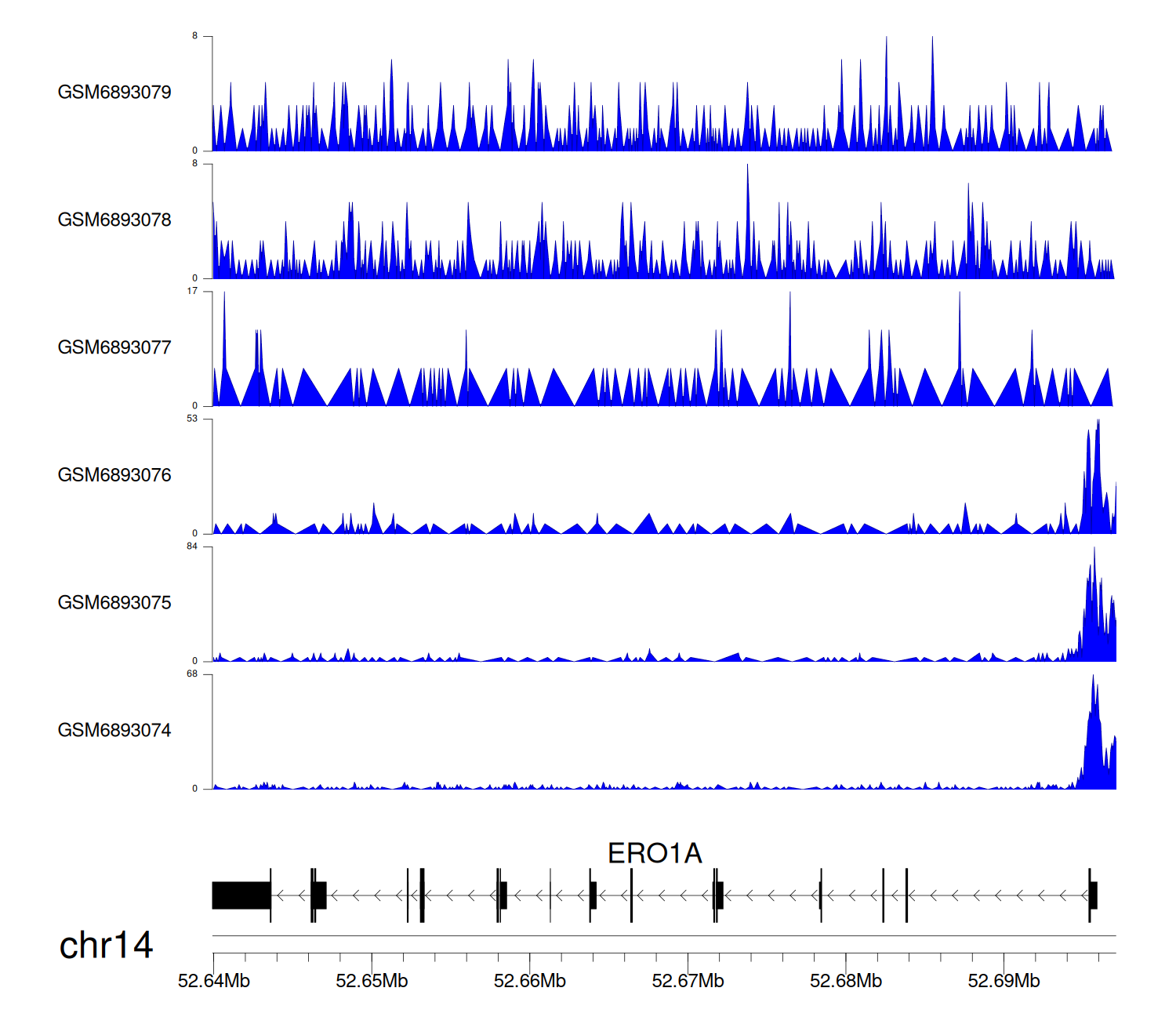This screenshot has height=1035, width=1176.
Task: Select the 52.65Mb axis tick label
Action: tap(372, 981)
